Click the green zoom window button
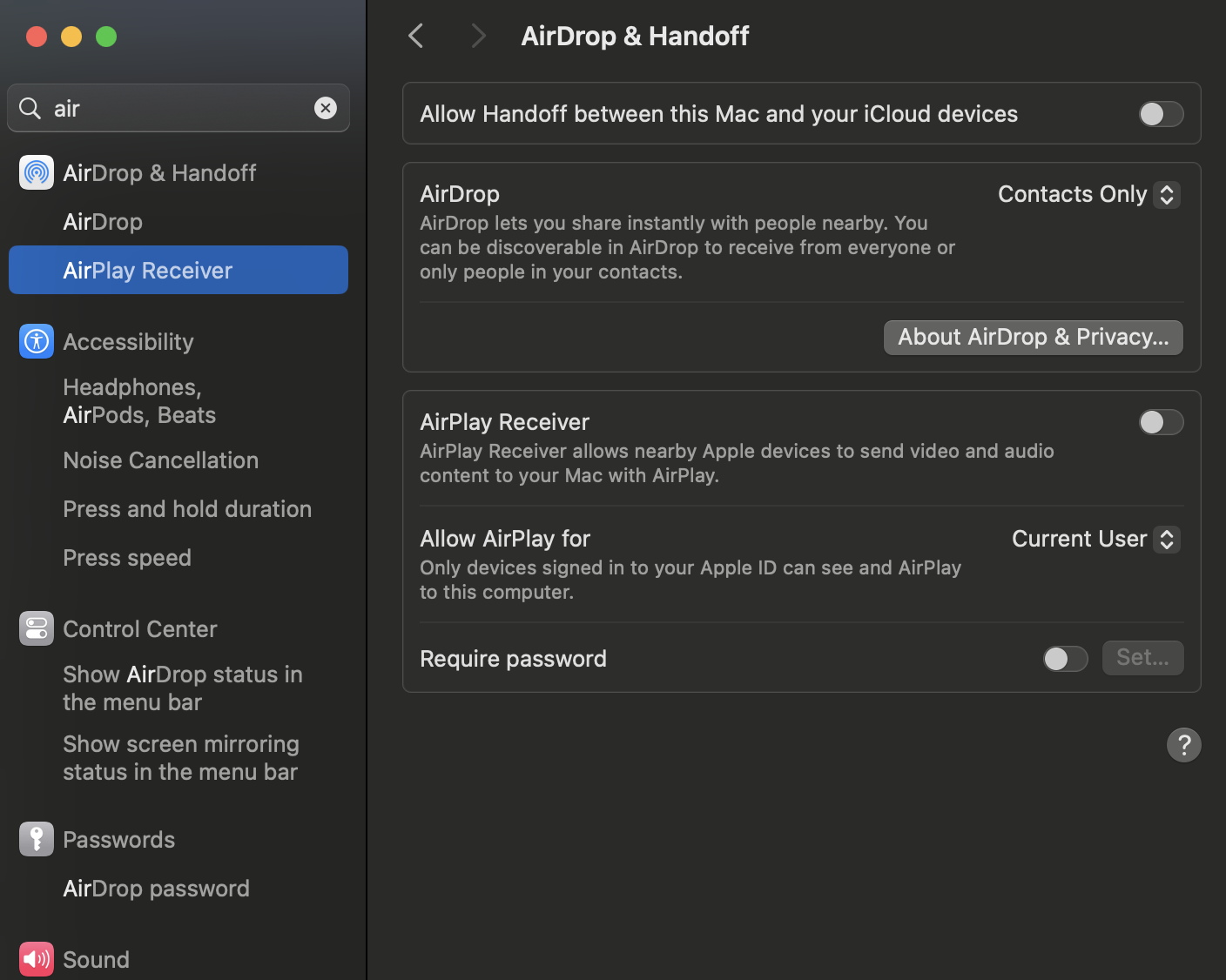The image size is (1226, 980). click(x=106, y=37)
